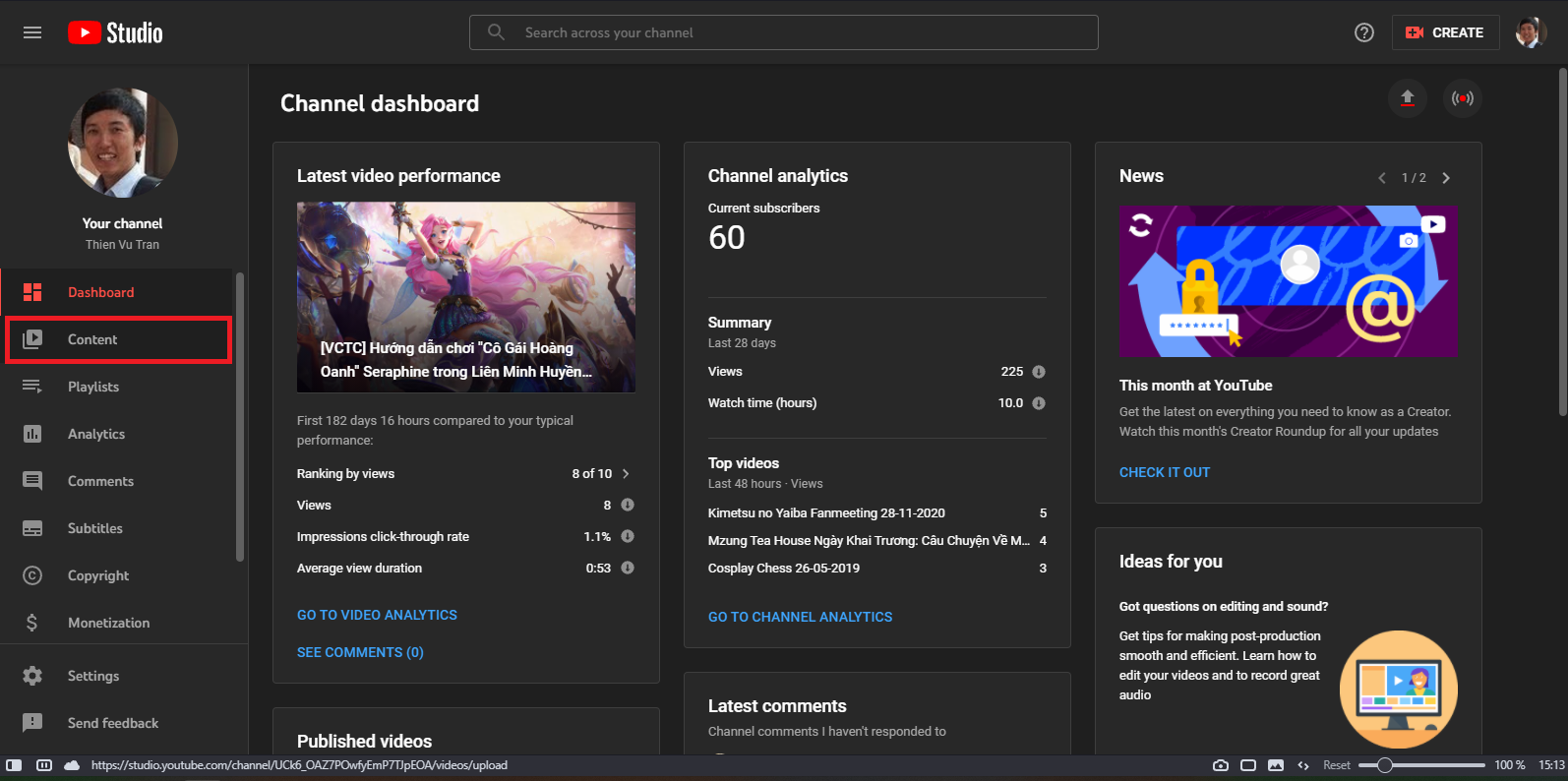The image size is (1568, 781).
Task: Click the Go Live broadcast icon
Action: coord(1463,98)
